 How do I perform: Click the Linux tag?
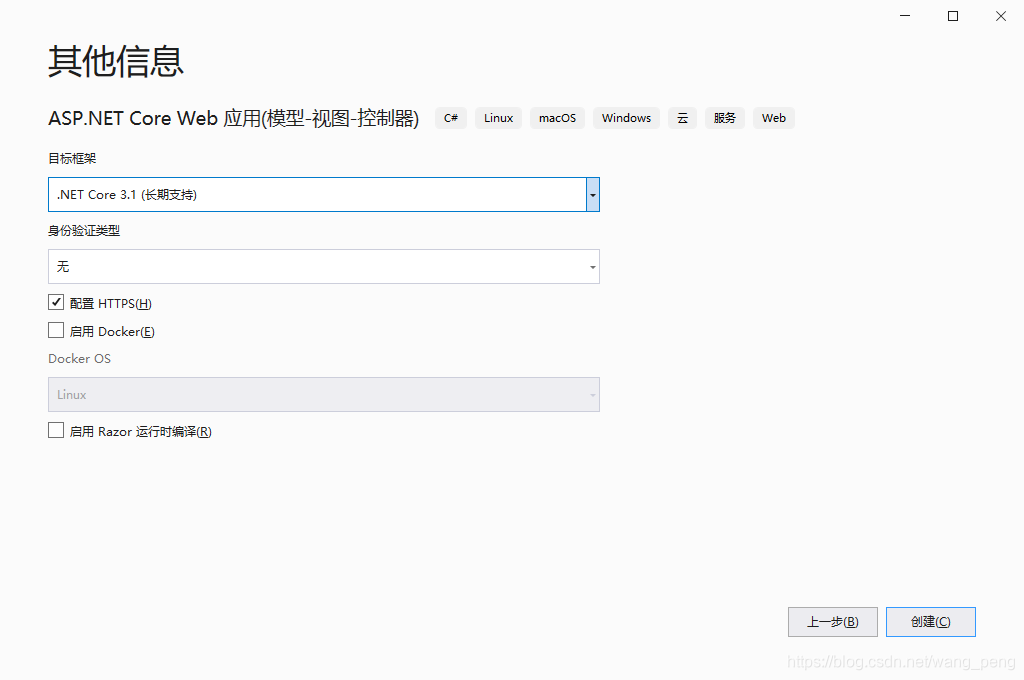coord(498,118)
